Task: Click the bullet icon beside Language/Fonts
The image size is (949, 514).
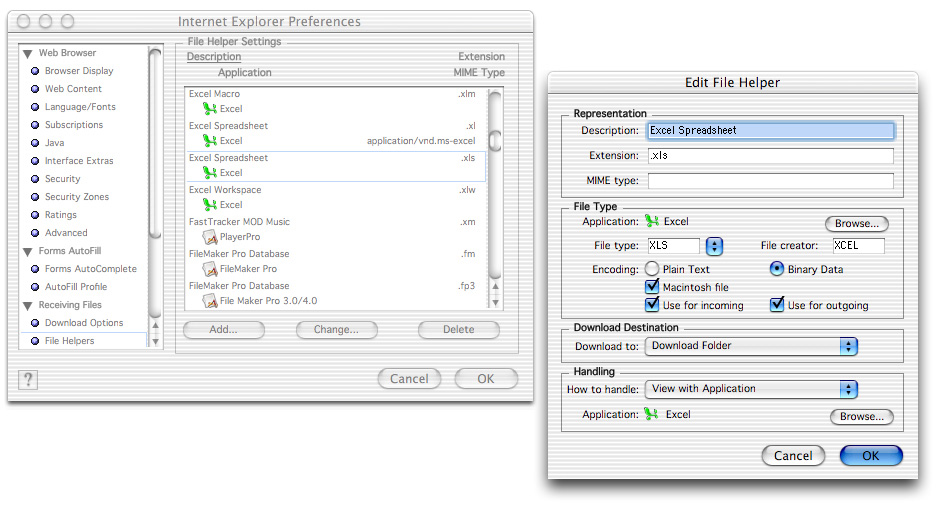Action: [35, 107]
